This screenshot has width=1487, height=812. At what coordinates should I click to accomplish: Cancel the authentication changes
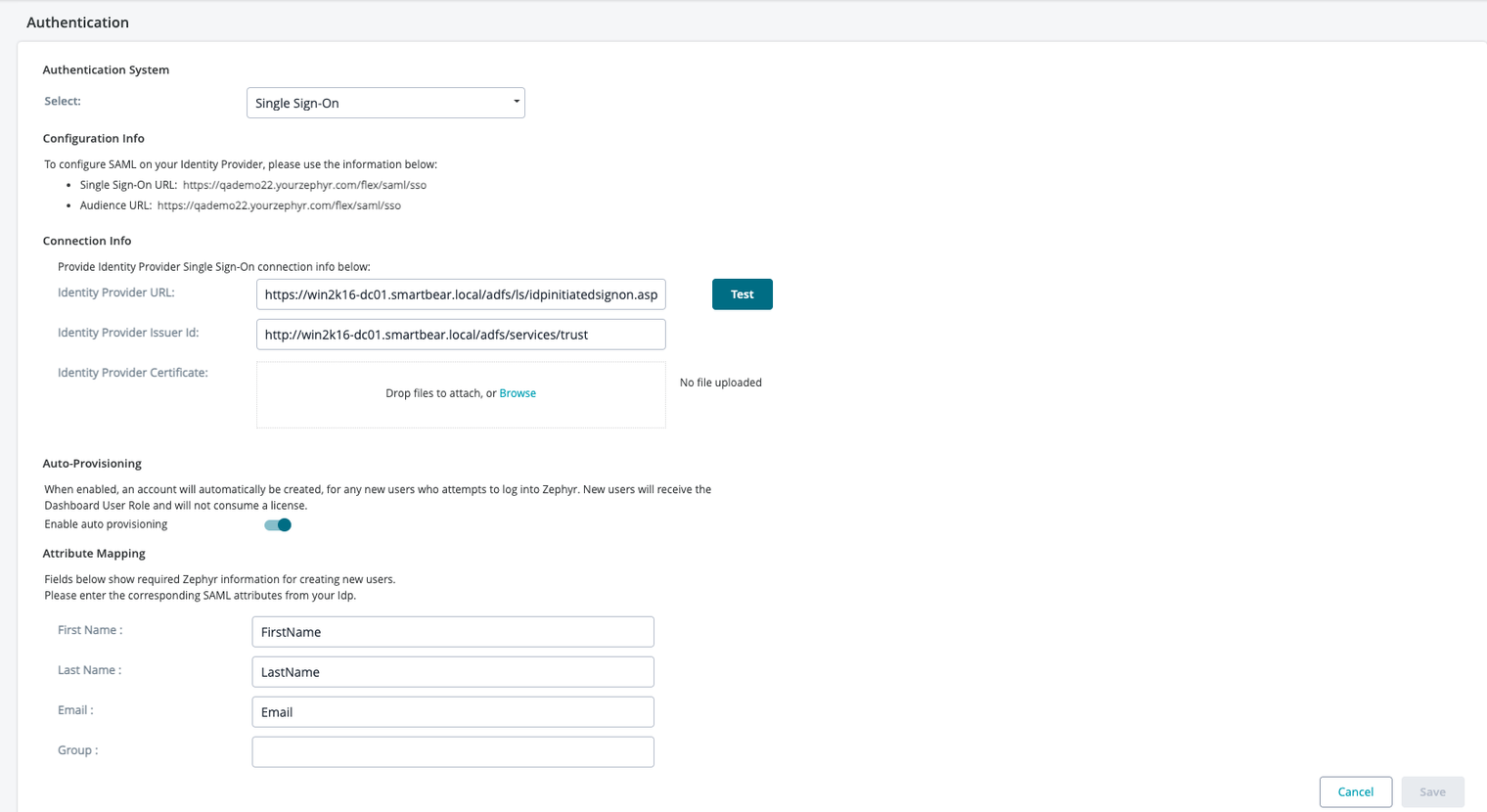pos(1356,791)
